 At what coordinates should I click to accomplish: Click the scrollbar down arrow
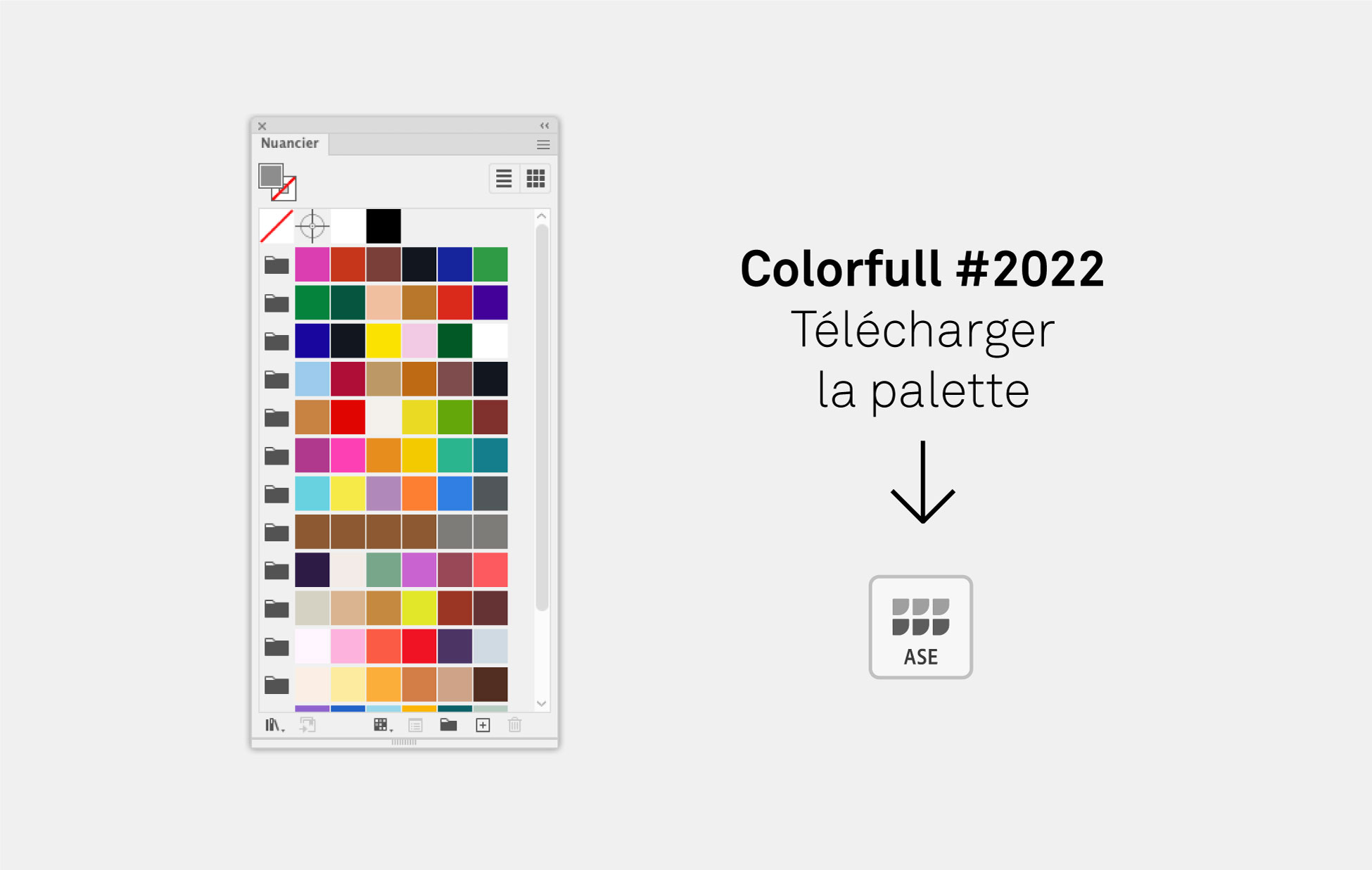click(x=541, y=703)
